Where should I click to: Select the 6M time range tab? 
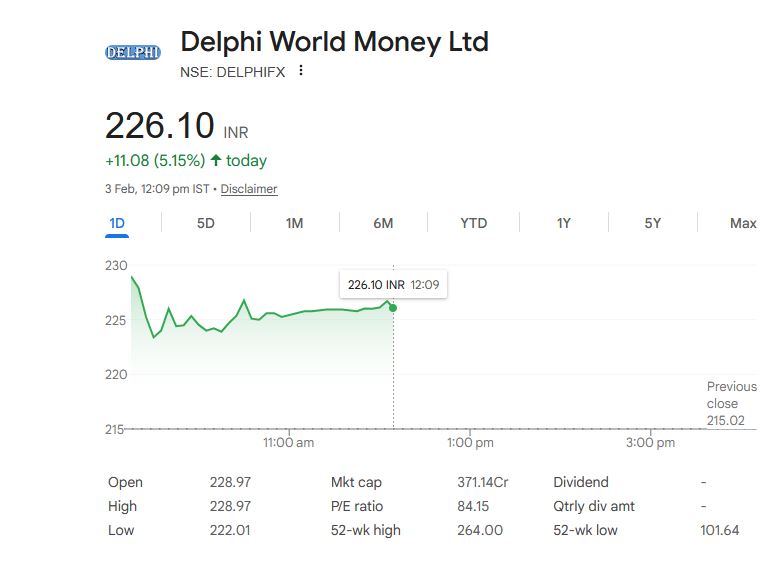coord(383,223)
